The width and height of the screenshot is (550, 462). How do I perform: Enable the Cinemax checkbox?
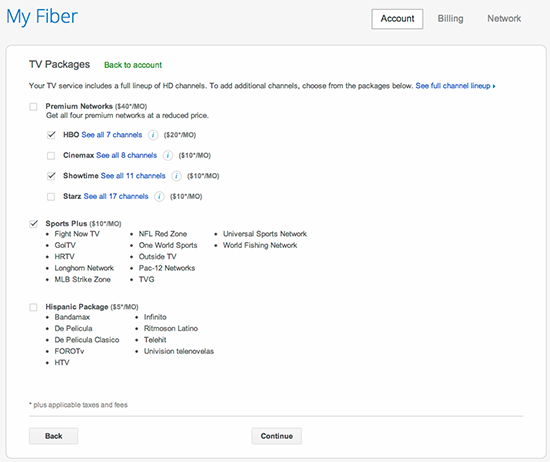tap(51, 155)
